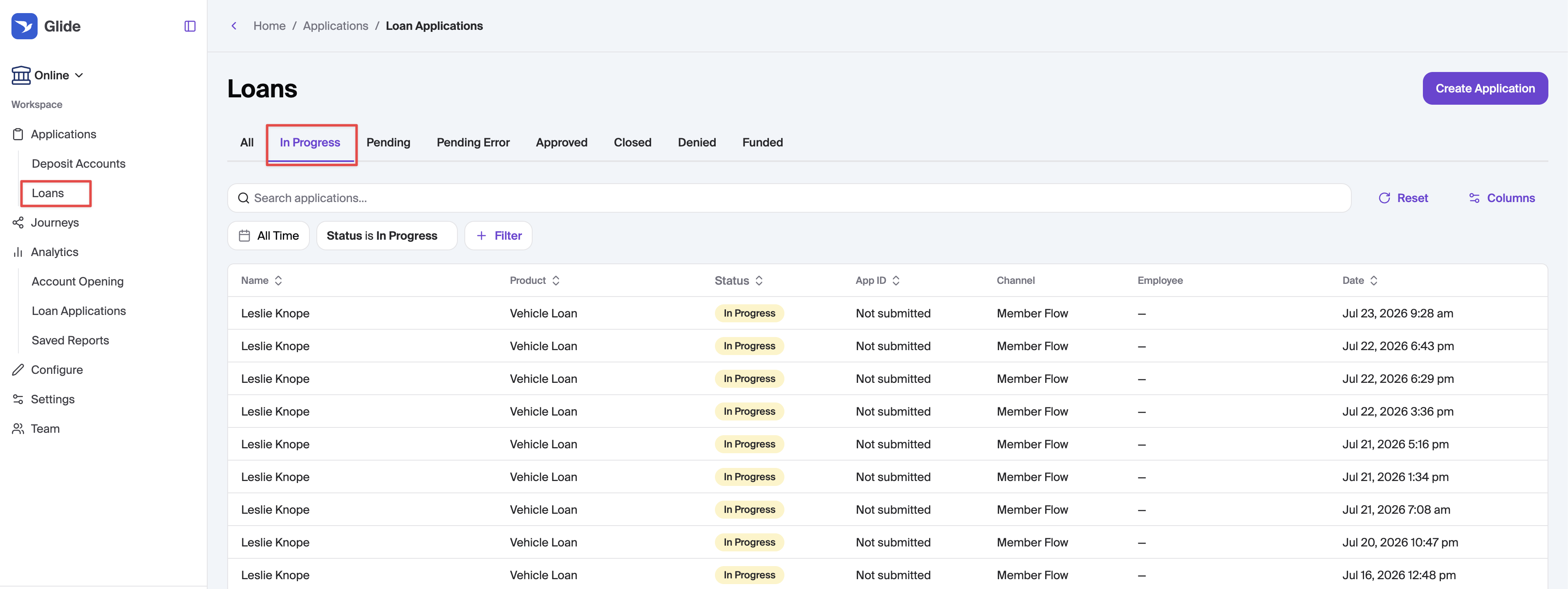Open the Columns settings button

click(1502, 198)
